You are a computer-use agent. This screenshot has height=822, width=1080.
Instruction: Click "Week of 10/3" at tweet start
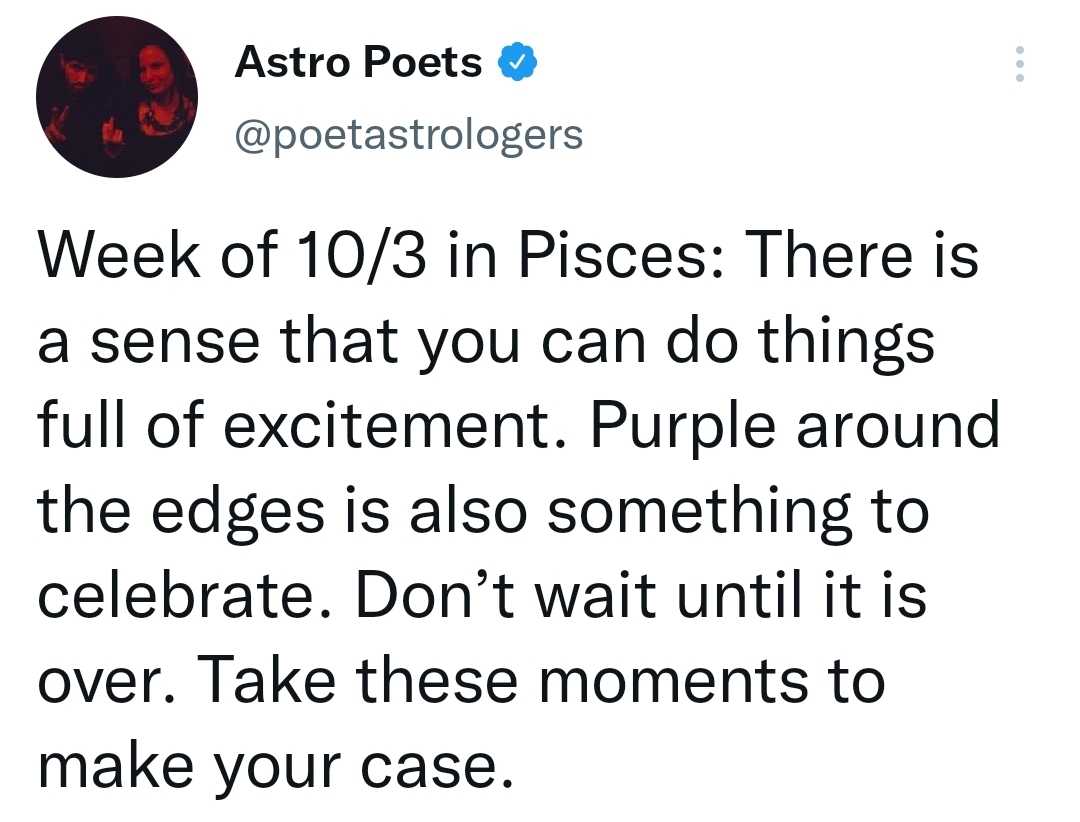click(204, 257)
